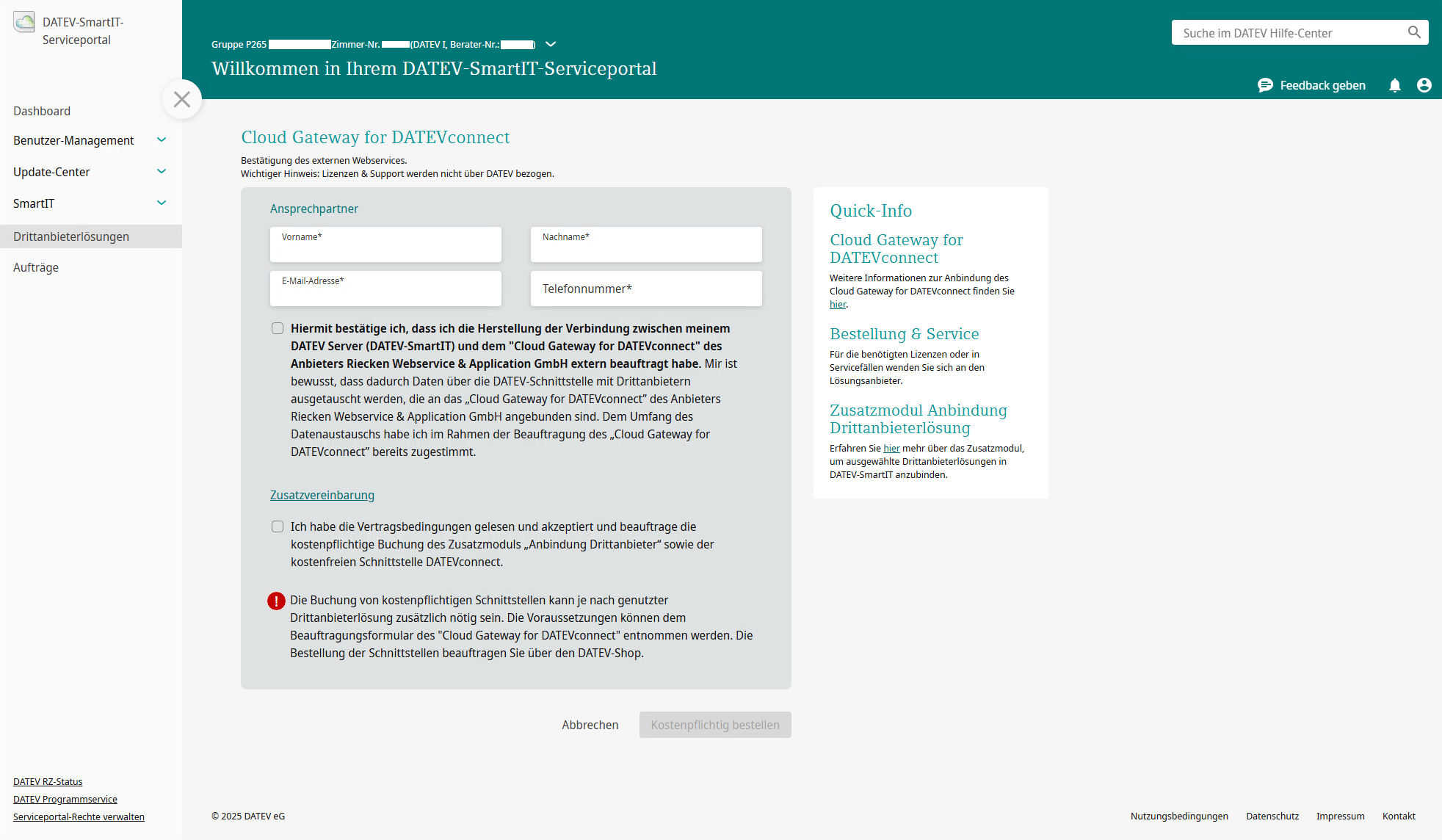Click the Quick-Info heading
1442x840 pixels.
click(871, 211)
